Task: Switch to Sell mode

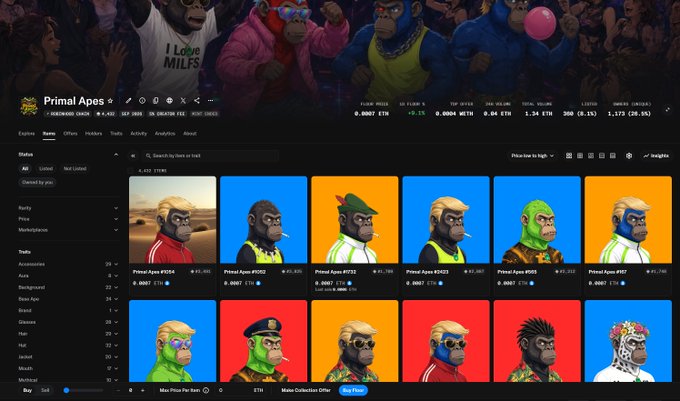Action: click(45, 390)
